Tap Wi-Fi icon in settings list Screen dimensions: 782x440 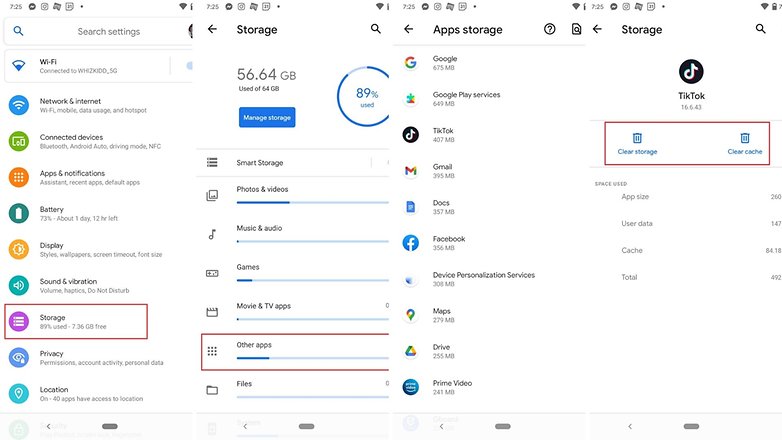coord(18,66)
